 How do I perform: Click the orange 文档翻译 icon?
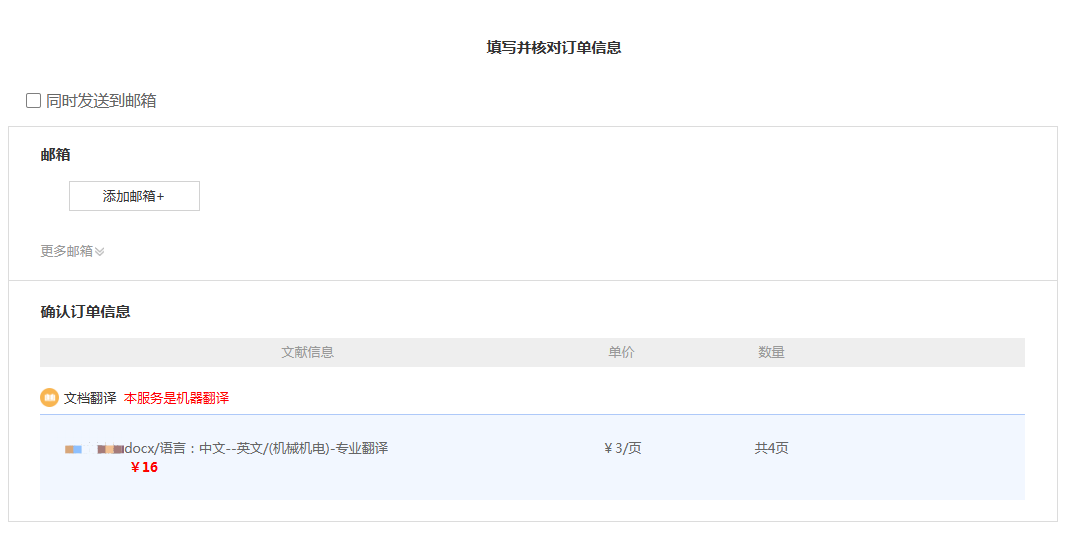point(49,398)
